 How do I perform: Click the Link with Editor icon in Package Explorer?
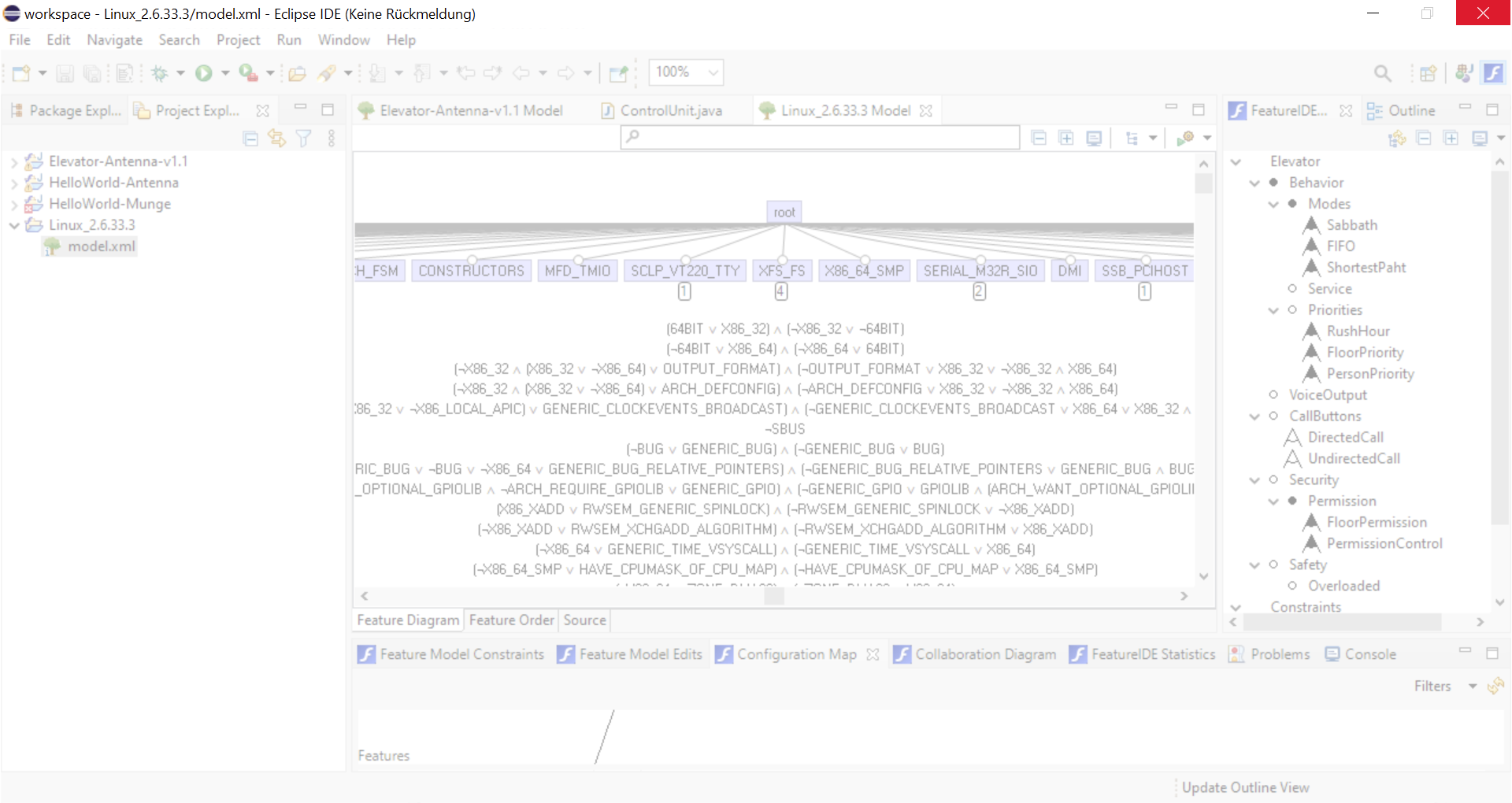click(x=276, y=138)
